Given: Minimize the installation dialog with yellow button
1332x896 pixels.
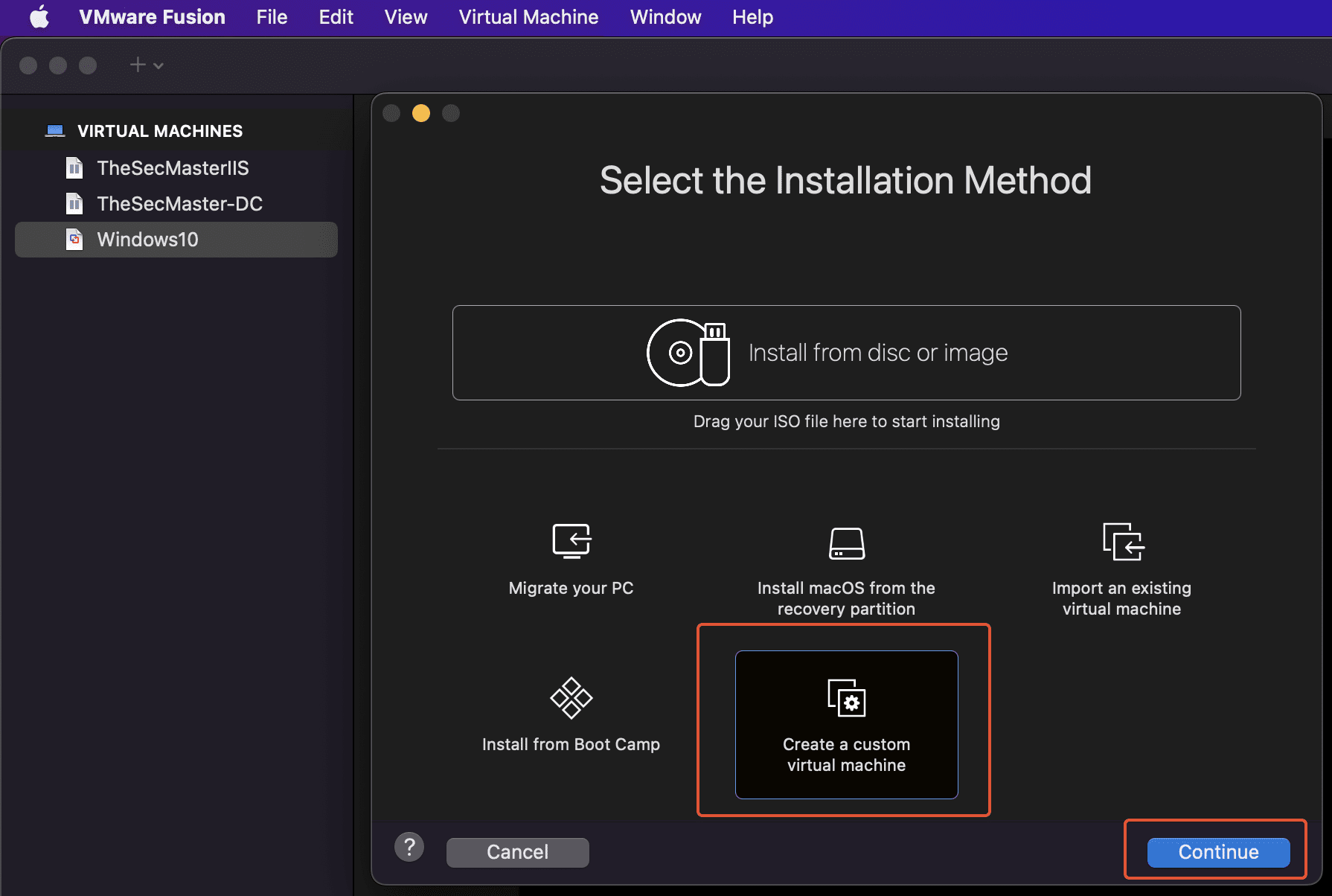Looking at the screenshot, I should point(421,113).
